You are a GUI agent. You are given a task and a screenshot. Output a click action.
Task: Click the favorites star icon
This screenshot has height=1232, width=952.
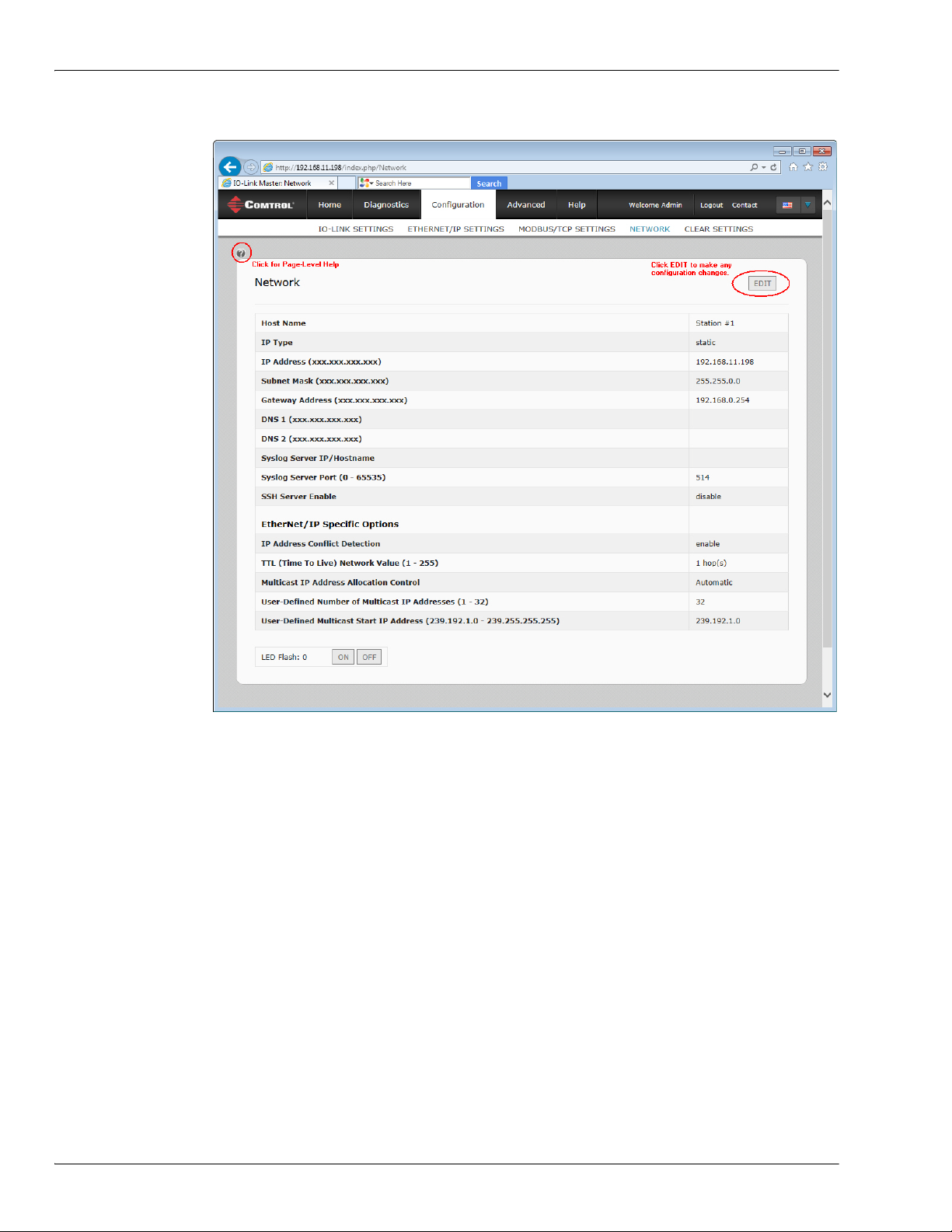[x=808, y=166]
